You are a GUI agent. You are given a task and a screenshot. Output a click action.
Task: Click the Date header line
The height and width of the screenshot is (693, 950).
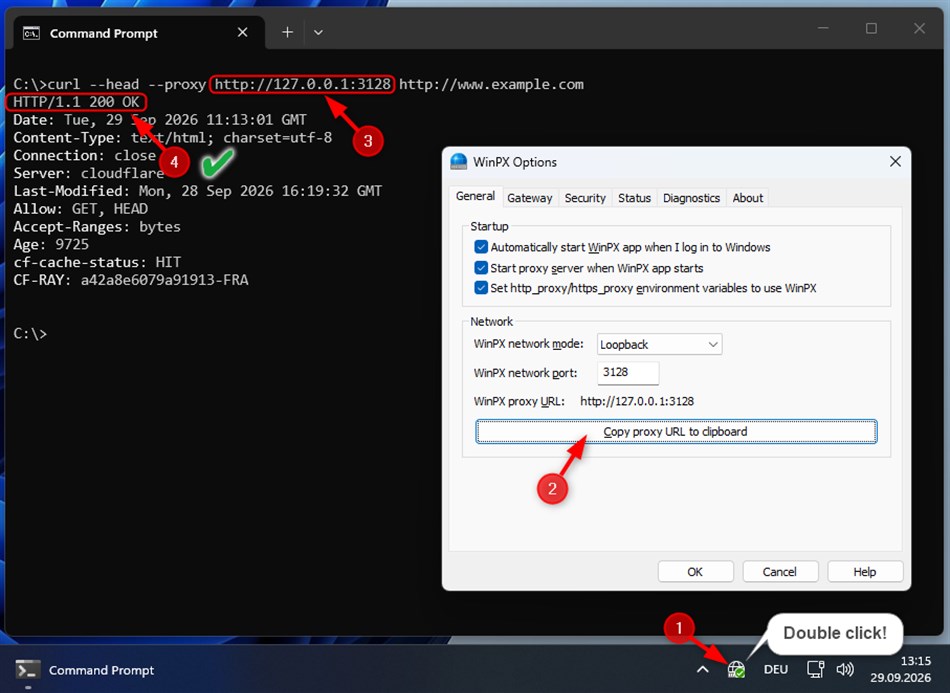click(160, 119)
